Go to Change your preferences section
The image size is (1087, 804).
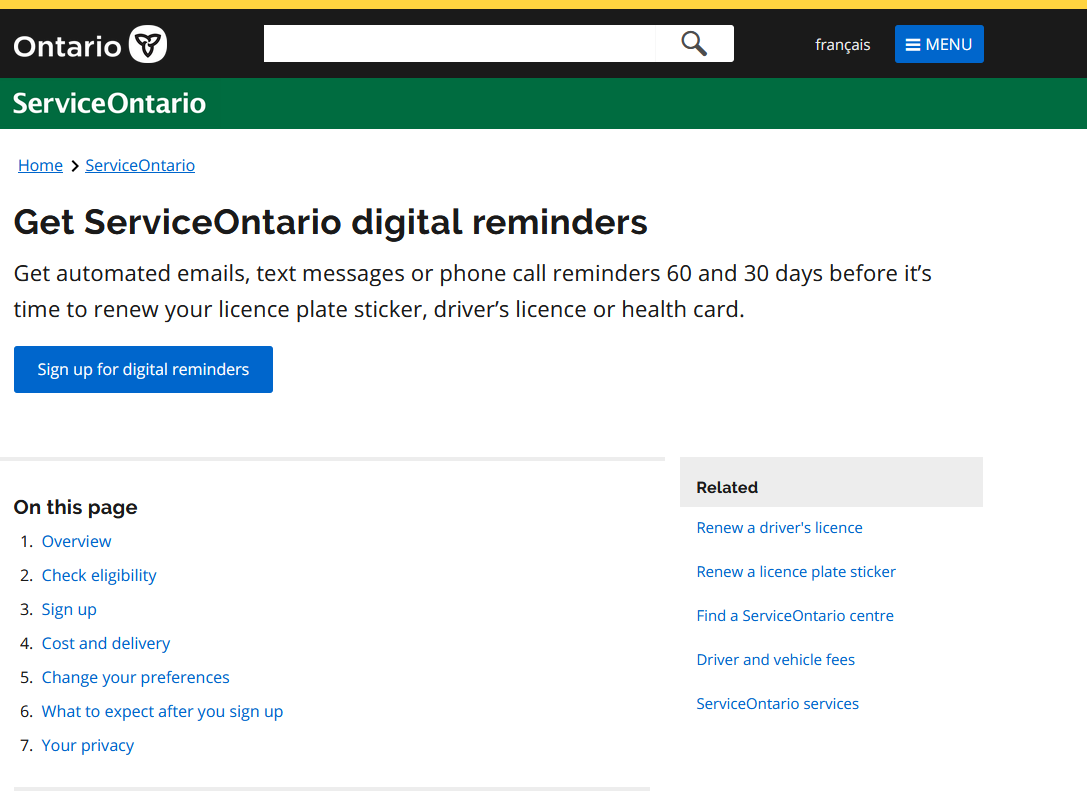(136, 677)
